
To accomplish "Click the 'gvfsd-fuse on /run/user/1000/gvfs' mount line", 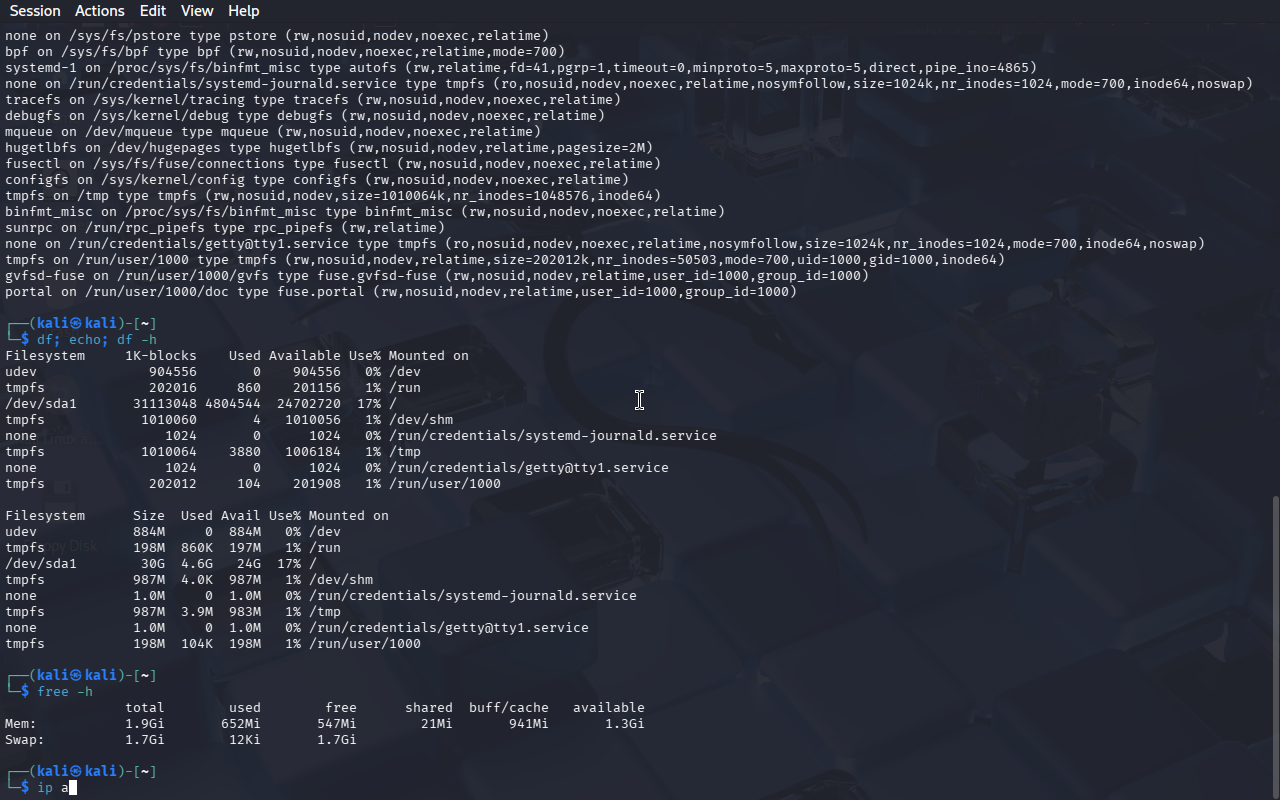I will coord(436,275).
